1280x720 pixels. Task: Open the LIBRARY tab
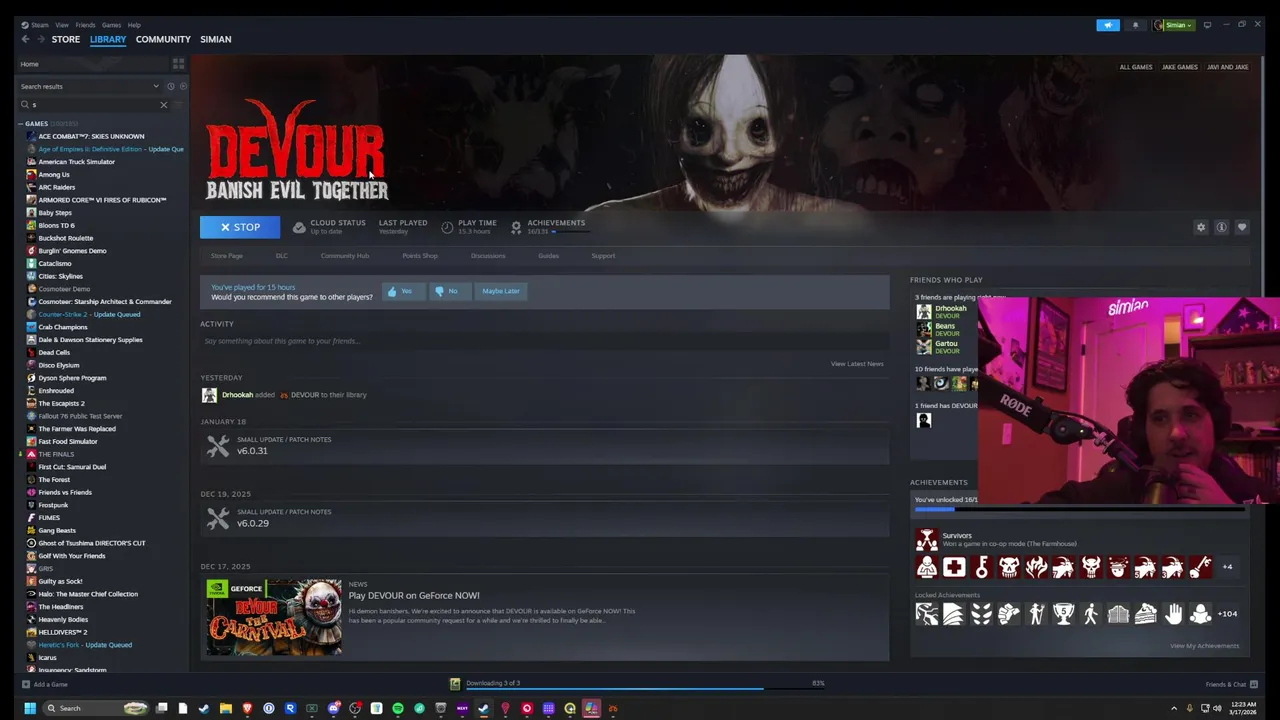(108, 39)
